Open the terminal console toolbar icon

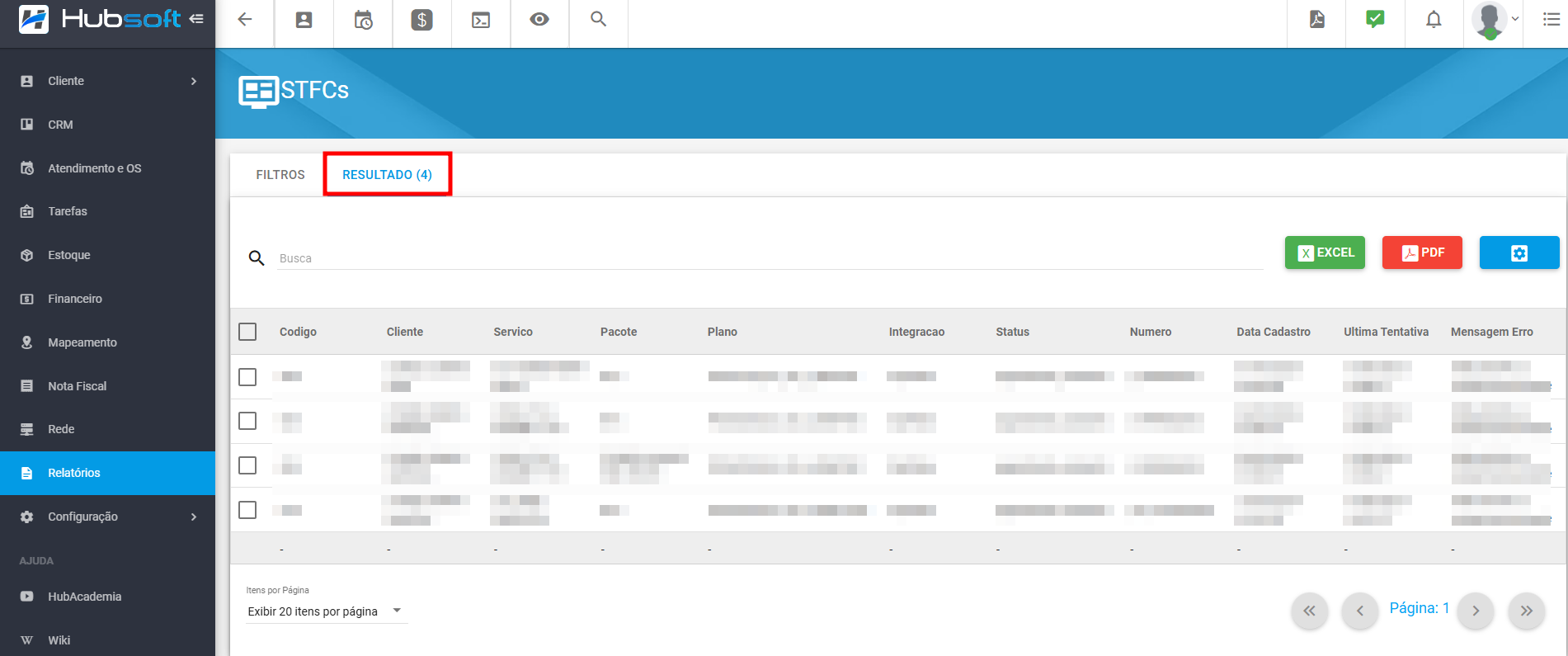click(x=481, y=20)
